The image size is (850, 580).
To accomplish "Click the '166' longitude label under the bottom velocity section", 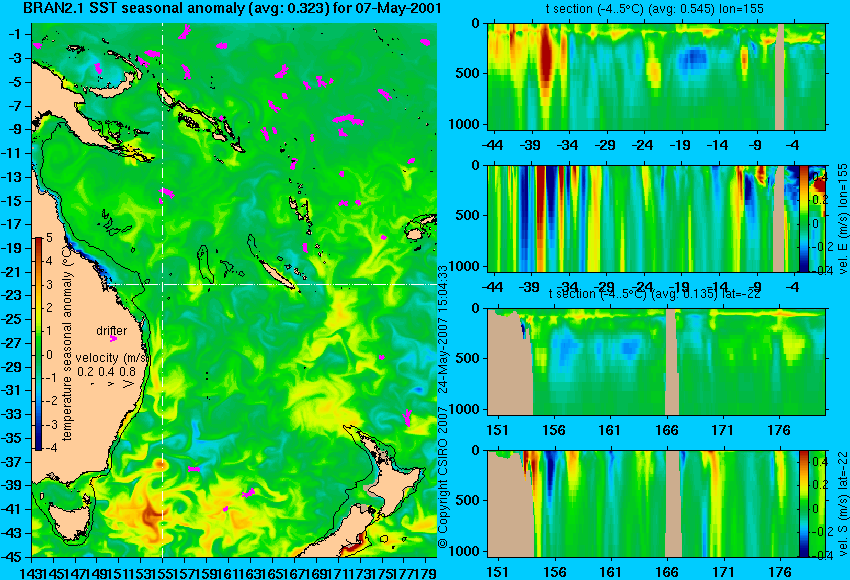I will coord(667,572).
